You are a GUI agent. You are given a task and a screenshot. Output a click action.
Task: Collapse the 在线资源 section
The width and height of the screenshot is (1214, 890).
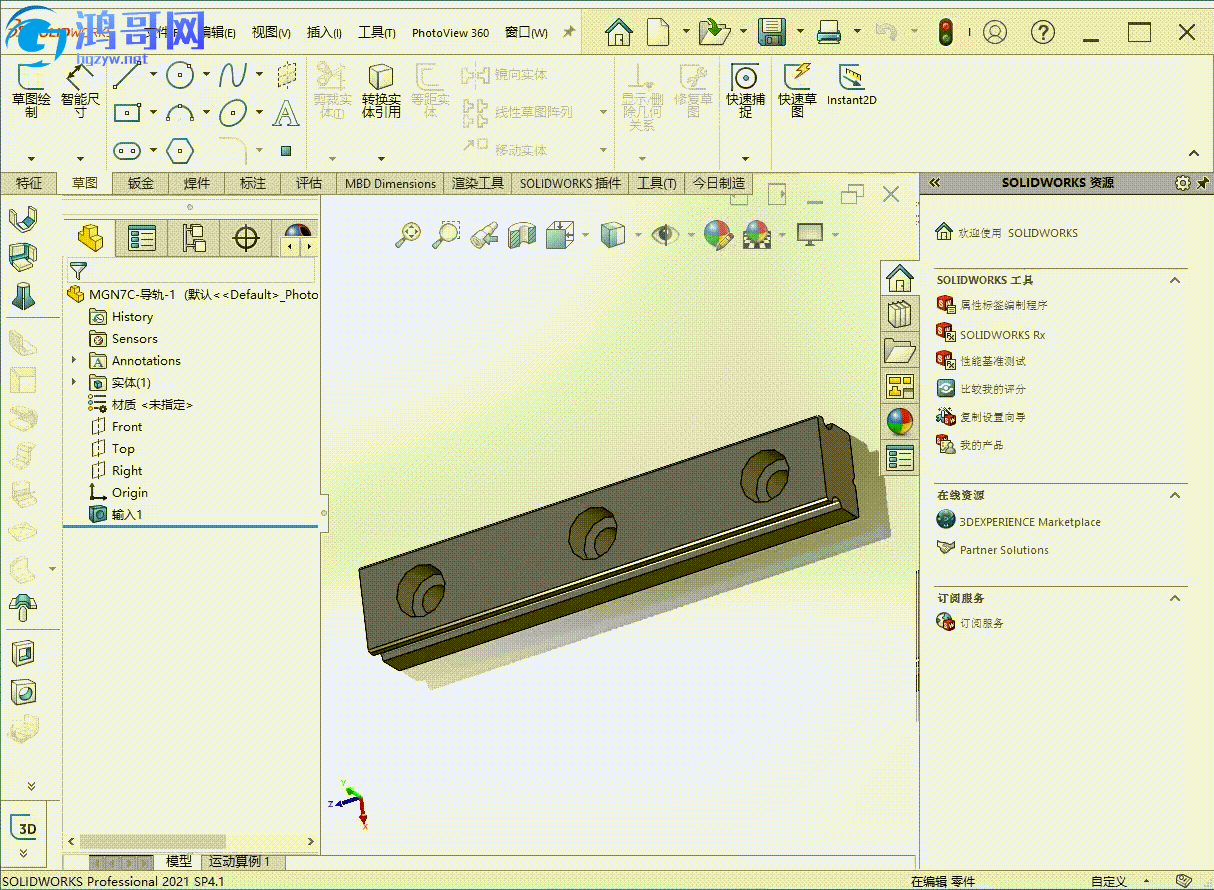pyautogui.click(x=1175, y=495)
